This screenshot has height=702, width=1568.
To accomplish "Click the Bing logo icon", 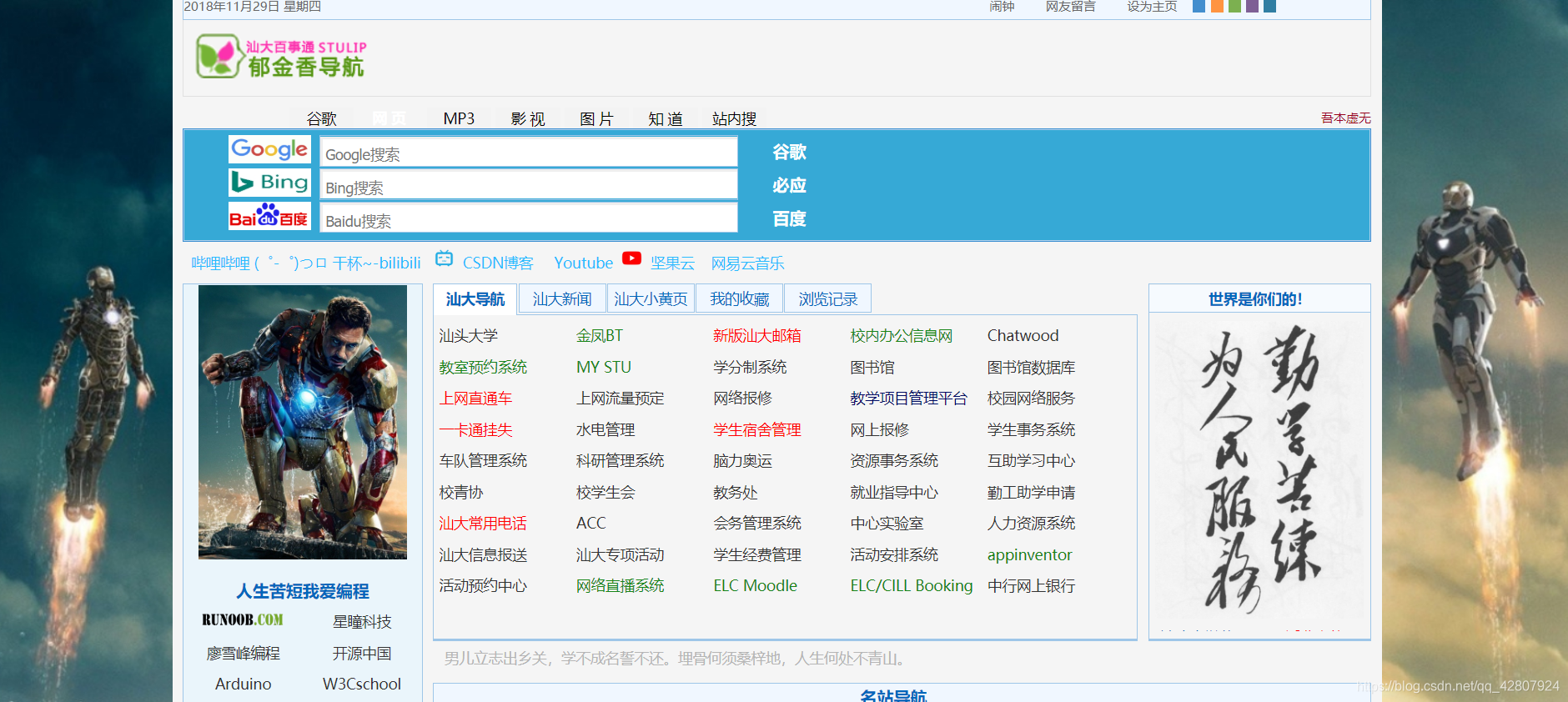I will pos(269,183).
